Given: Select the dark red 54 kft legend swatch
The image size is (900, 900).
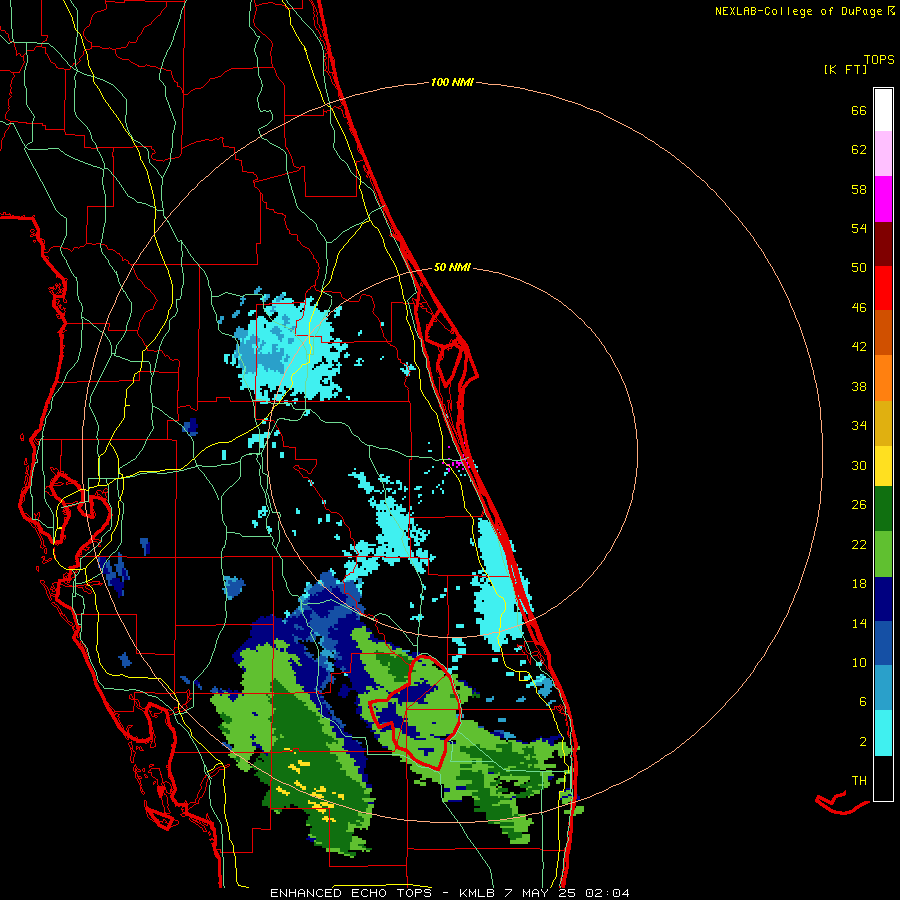Looking at the screenshot, I should coord(883,244).
